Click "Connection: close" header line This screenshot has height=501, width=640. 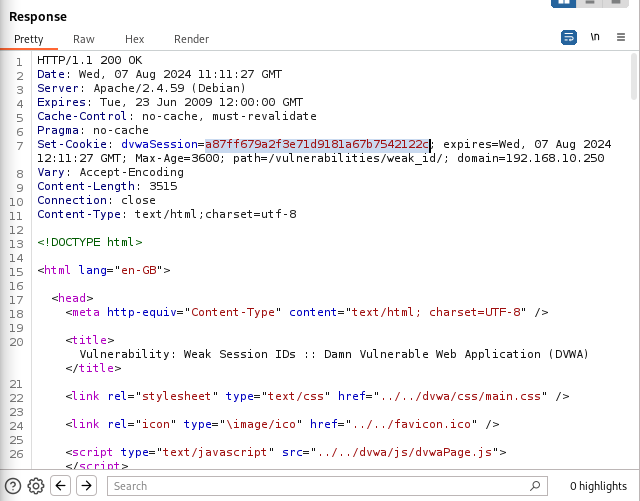point(96,200)
